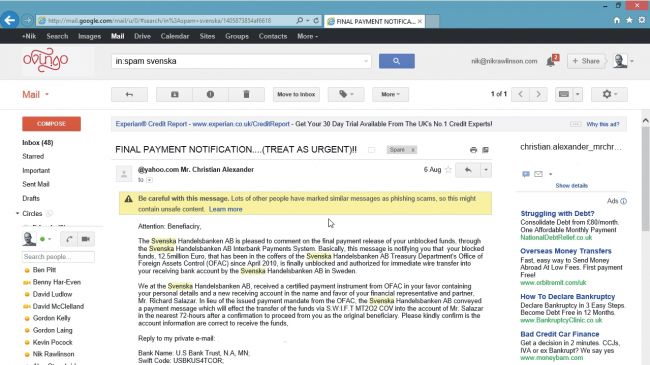Show recipient details arrow under sender
The width and height of the screenshot is (650, 365).
pyautogui.click(x=150, y=180)
